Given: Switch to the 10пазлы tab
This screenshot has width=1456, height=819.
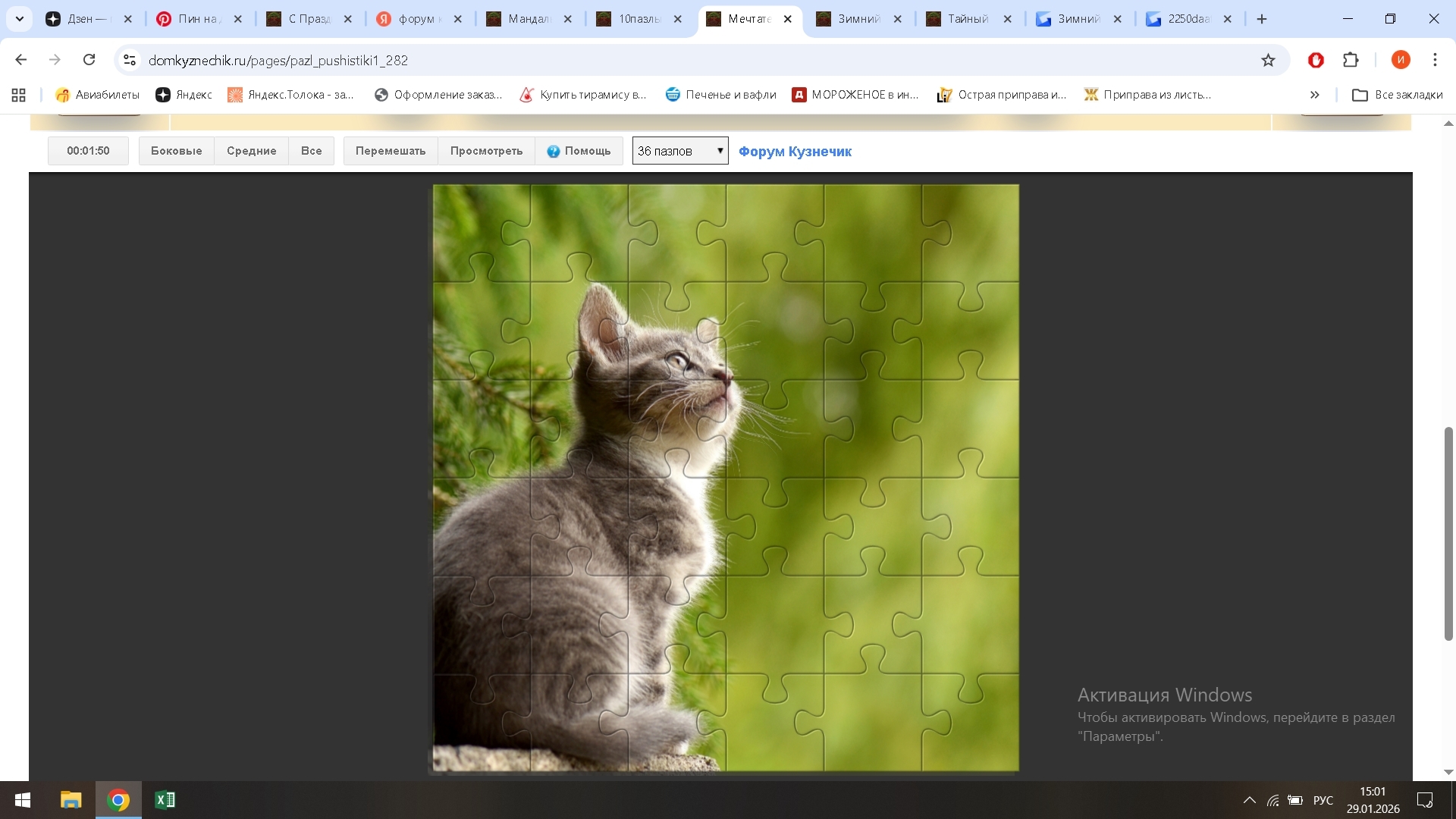Looking at the screenshot, I should [639, 19].
